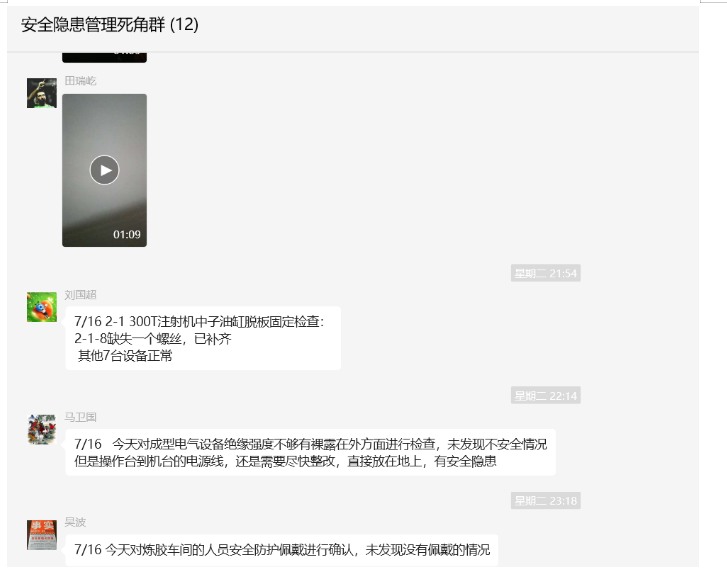Open the partially visible video thumbnail at top
Image resolution: width=727 pixels, height=587 pixels.
click(x=104, y=57)
